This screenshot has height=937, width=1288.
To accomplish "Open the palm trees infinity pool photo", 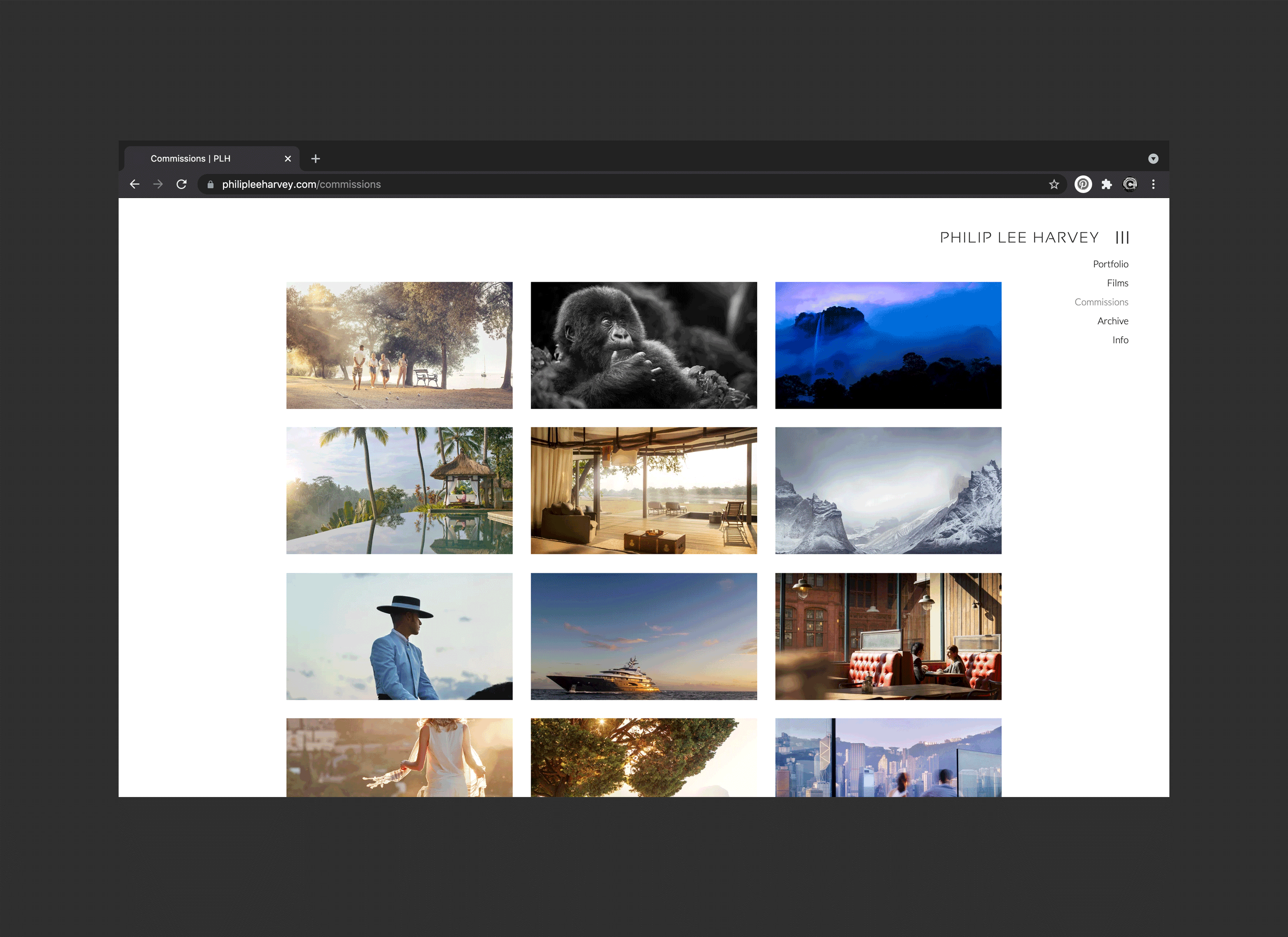I will [x=399, y=491].
